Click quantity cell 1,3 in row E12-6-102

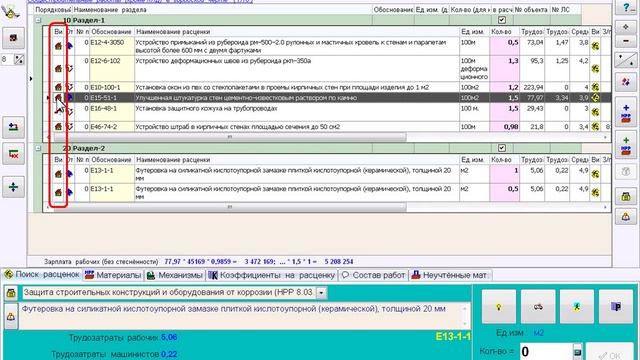[504, 68]
